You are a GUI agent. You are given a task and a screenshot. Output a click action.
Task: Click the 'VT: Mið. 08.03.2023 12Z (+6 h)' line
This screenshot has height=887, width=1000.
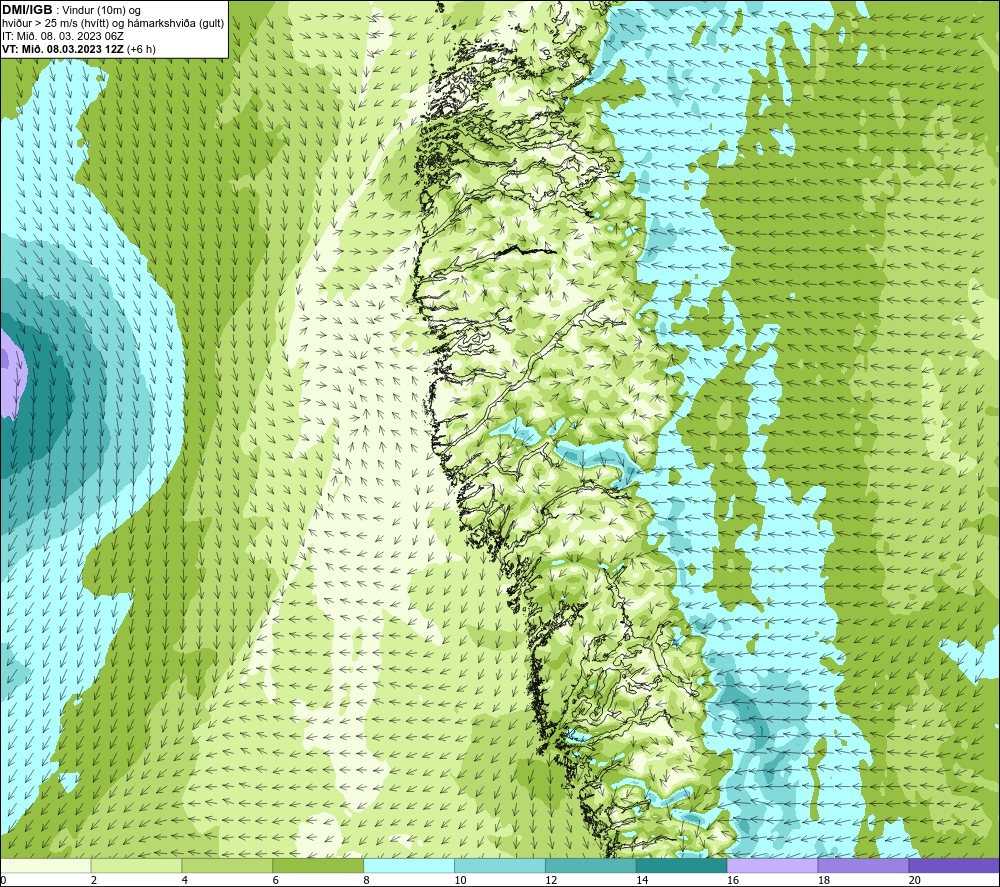click(x=78, y=49)
